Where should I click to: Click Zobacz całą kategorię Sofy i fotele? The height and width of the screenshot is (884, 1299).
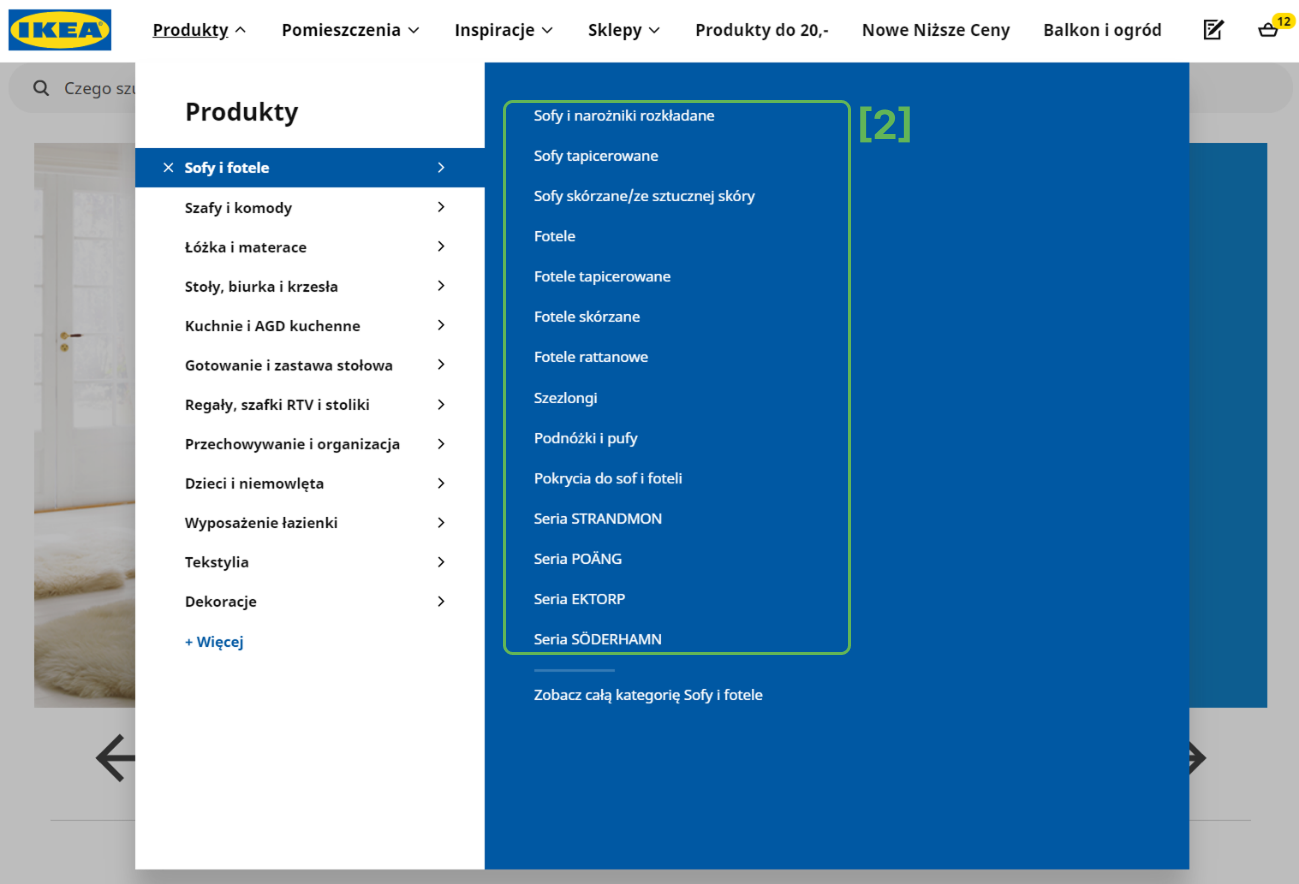point(648,695)
